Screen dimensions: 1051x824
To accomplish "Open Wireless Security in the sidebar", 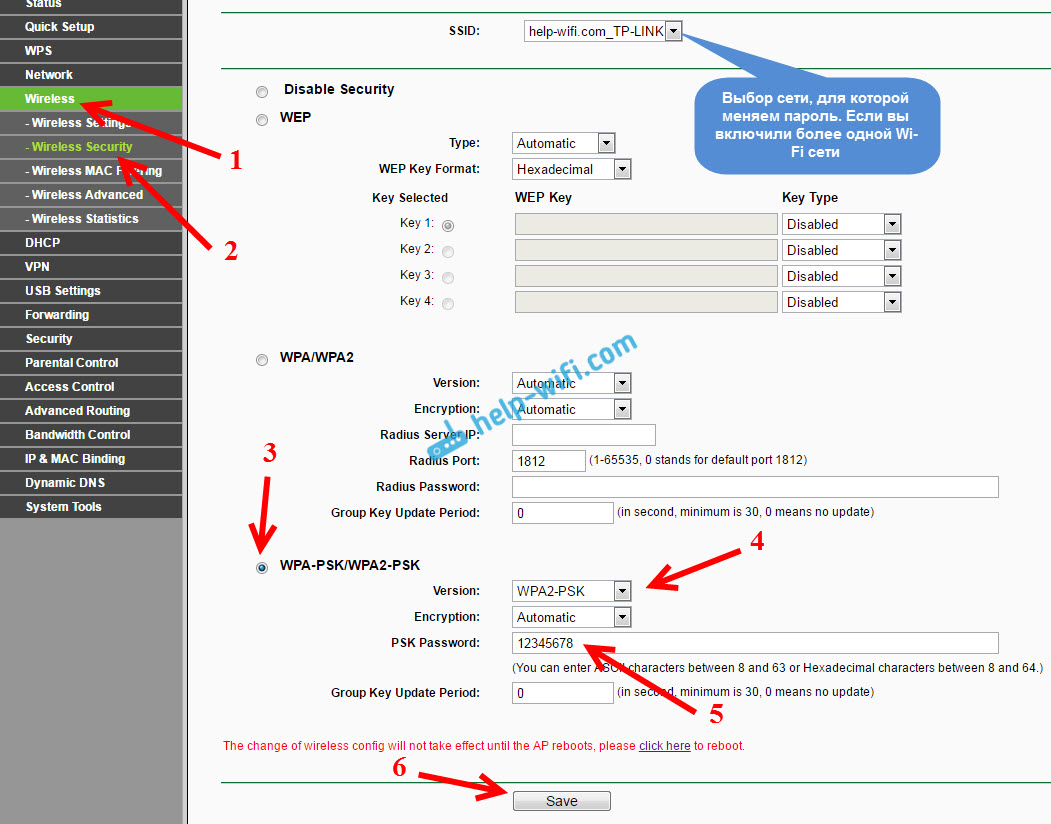I will (x=82, y=147).
